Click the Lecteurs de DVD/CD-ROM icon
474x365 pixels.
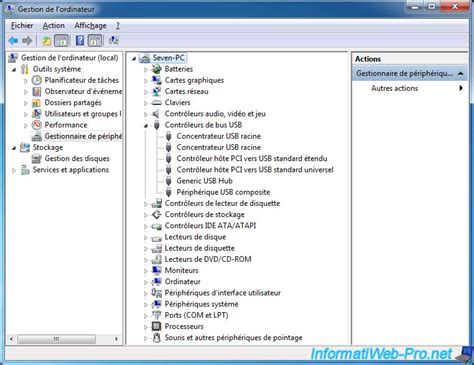click(x=156, y=259)
